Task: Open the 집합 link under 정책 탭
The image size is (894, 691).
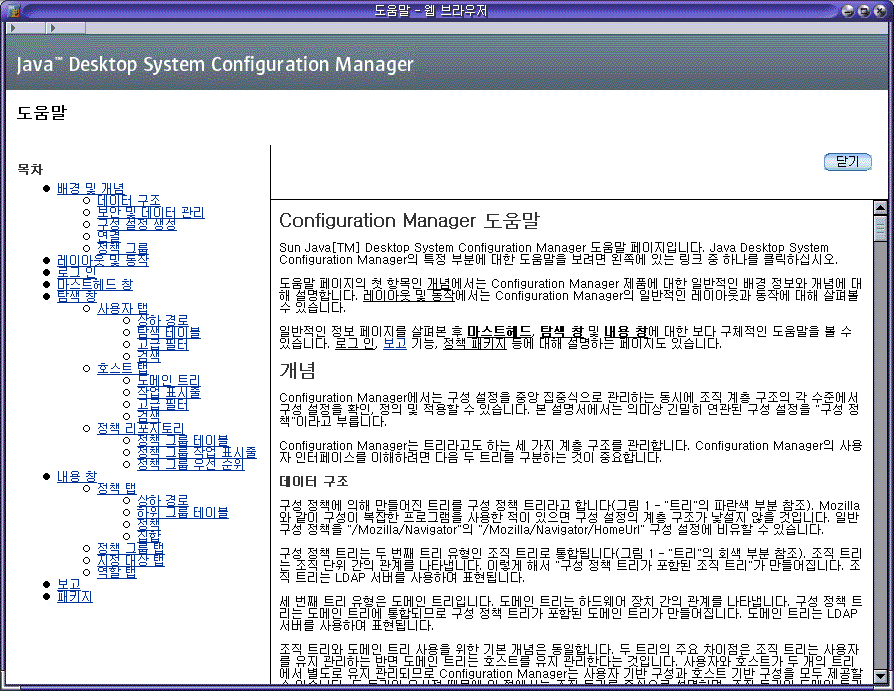Action: point(149,535)
